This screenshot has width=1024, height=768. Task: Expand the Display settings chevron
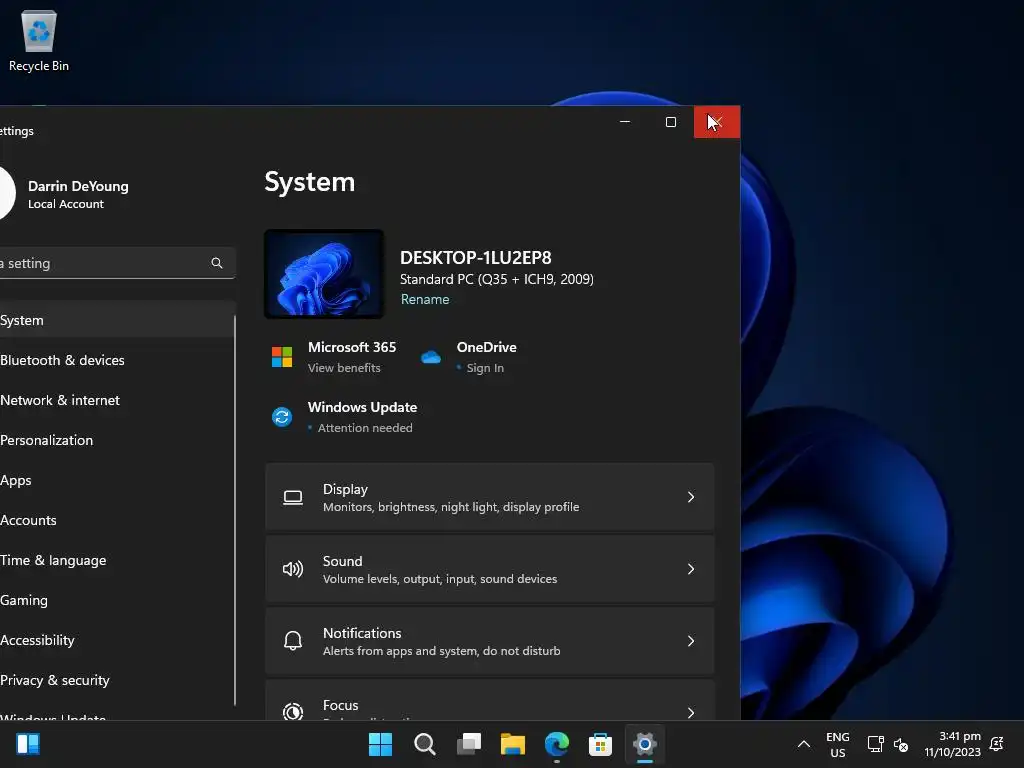pos(690,498)
